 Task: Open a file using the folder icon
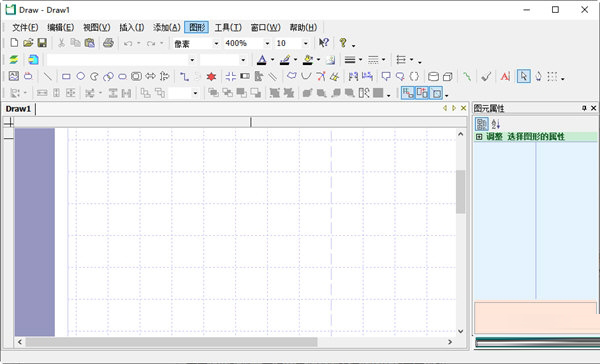point(28,43)
